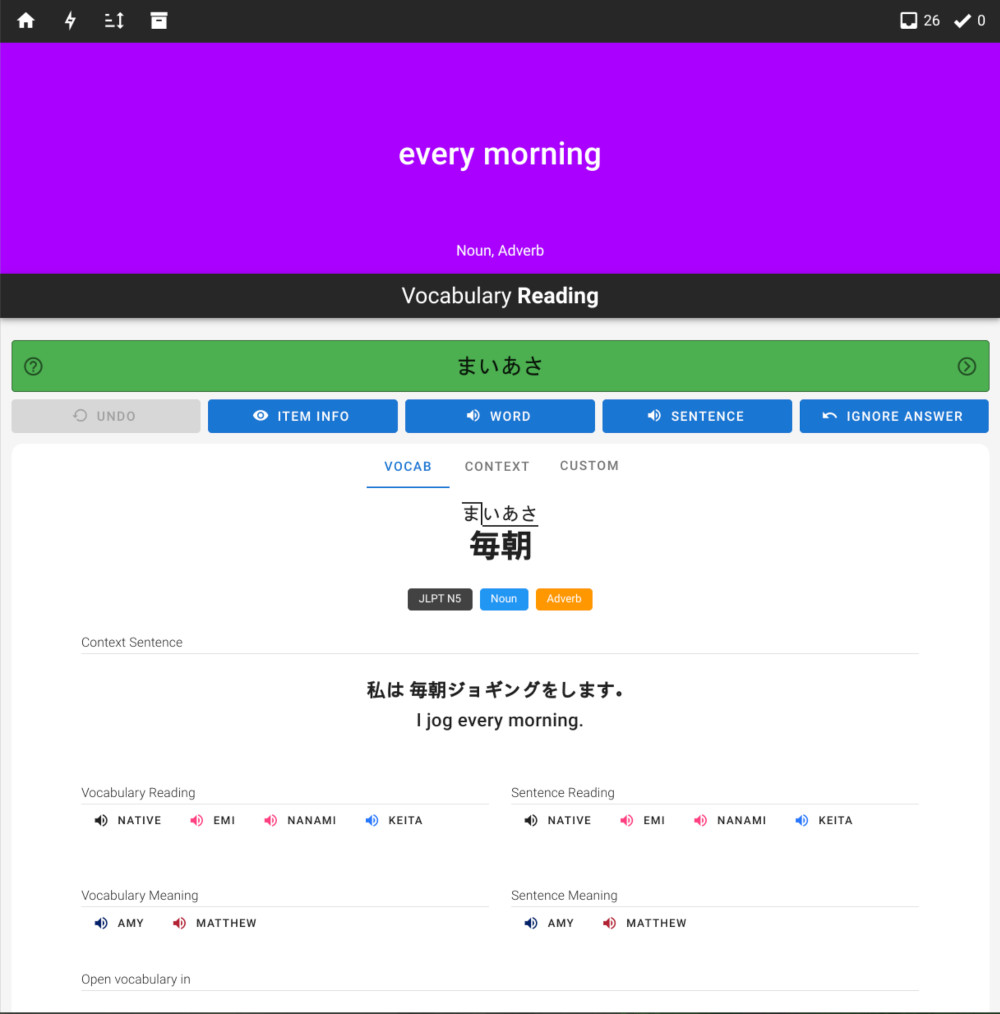Click the 'every morning' prompt text

499,155
